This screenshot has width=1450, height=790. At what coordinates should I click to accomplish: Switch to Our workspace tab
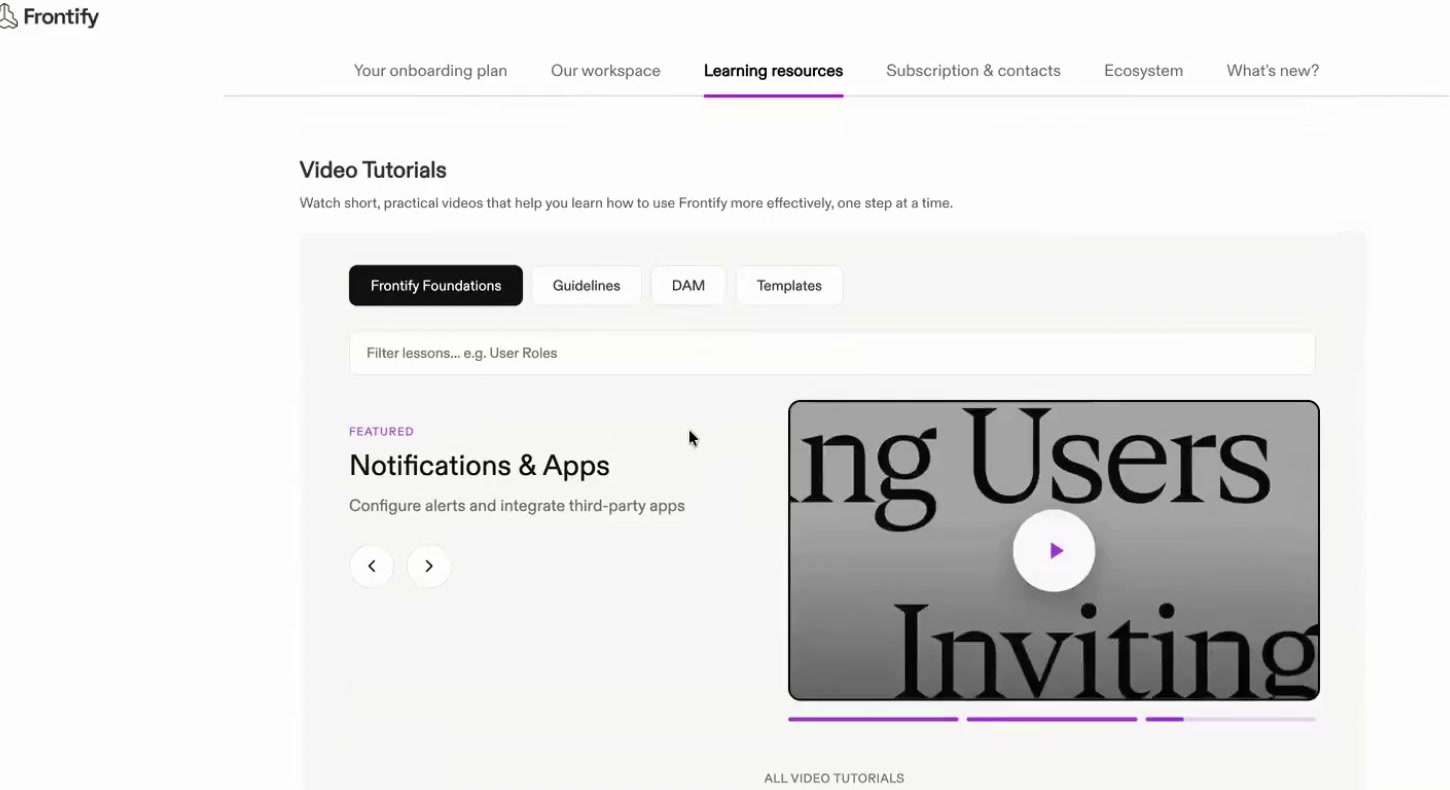(x=605, y=71)
